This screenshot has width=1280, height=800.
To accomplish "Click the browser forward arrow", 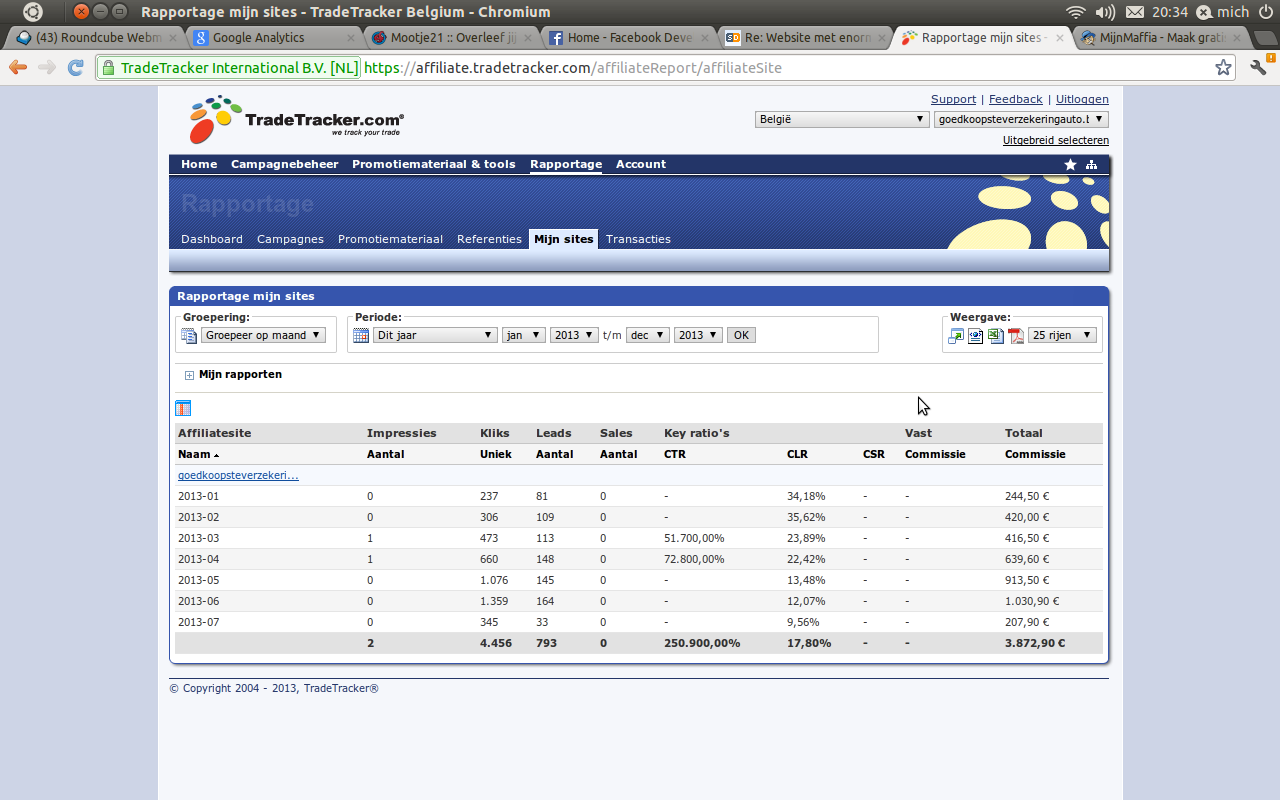I will (x=47, y=68).
